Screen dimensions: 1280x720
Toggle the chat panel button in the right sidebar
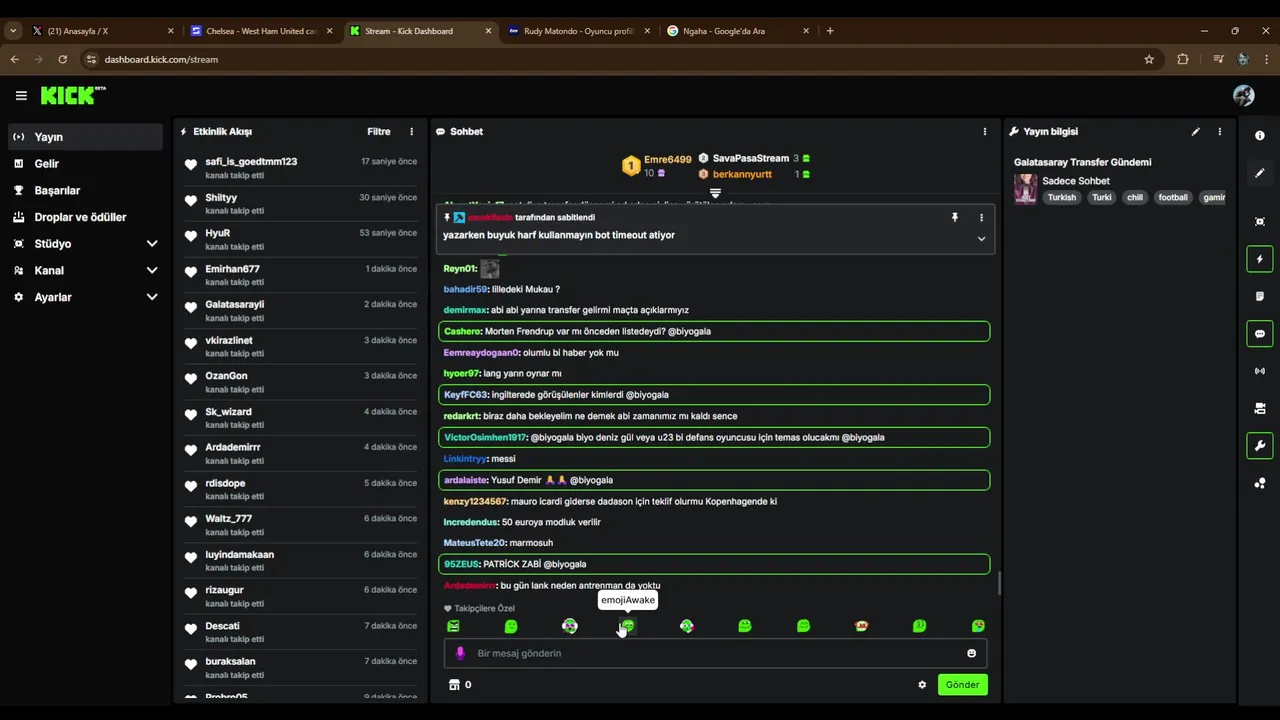point(1260,334)
